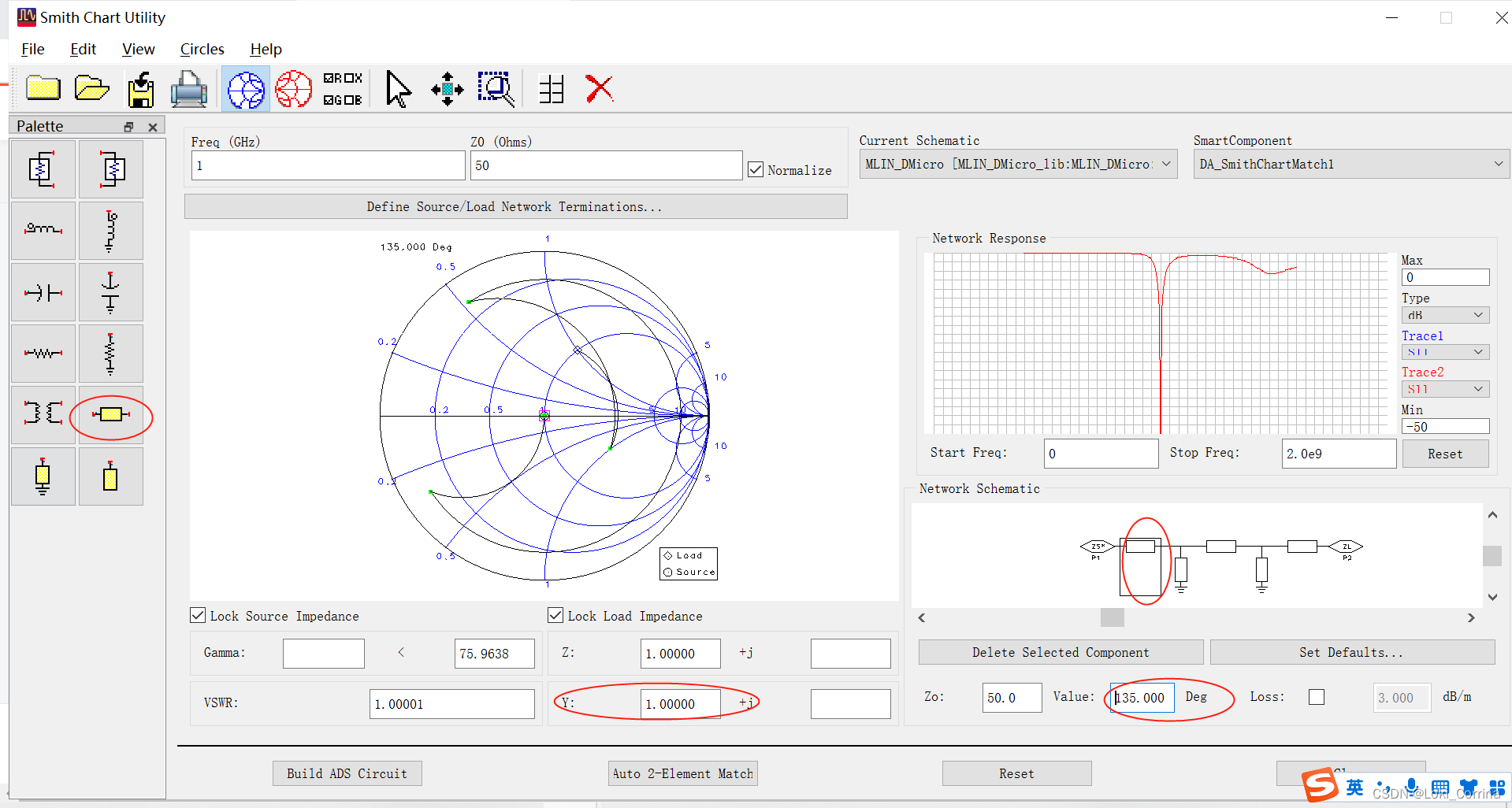This screenshot has width=1512, height=808.
Task: Pick the first parallel RLC block palette icon
Action: tap(43, 169)
